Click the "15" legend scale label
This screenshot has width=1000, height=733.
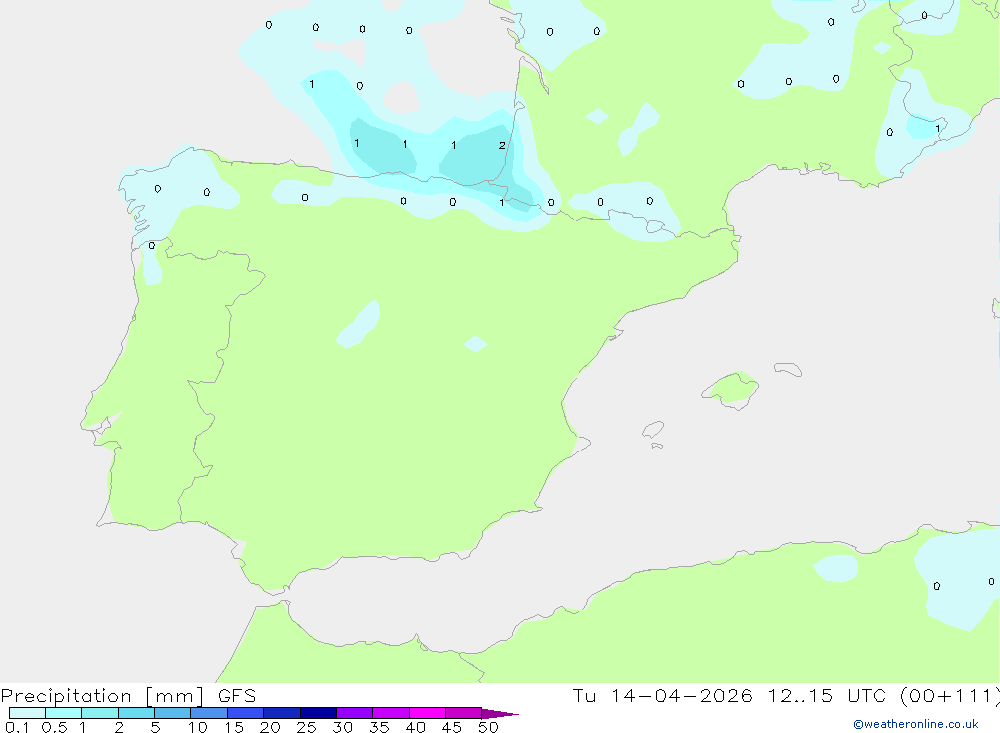(234, 727)
